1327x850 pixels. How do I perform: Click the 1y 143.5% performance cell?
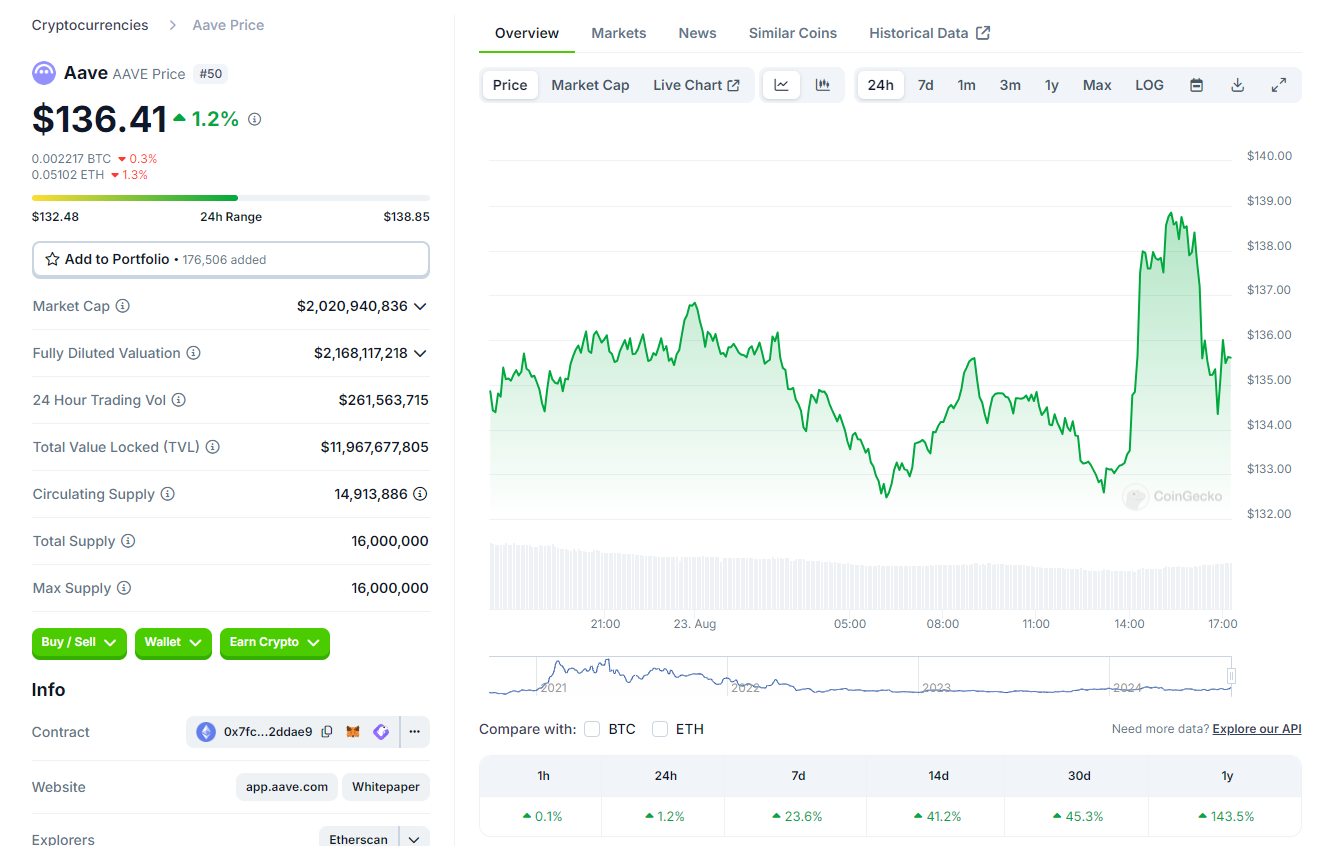point(1227,816)
